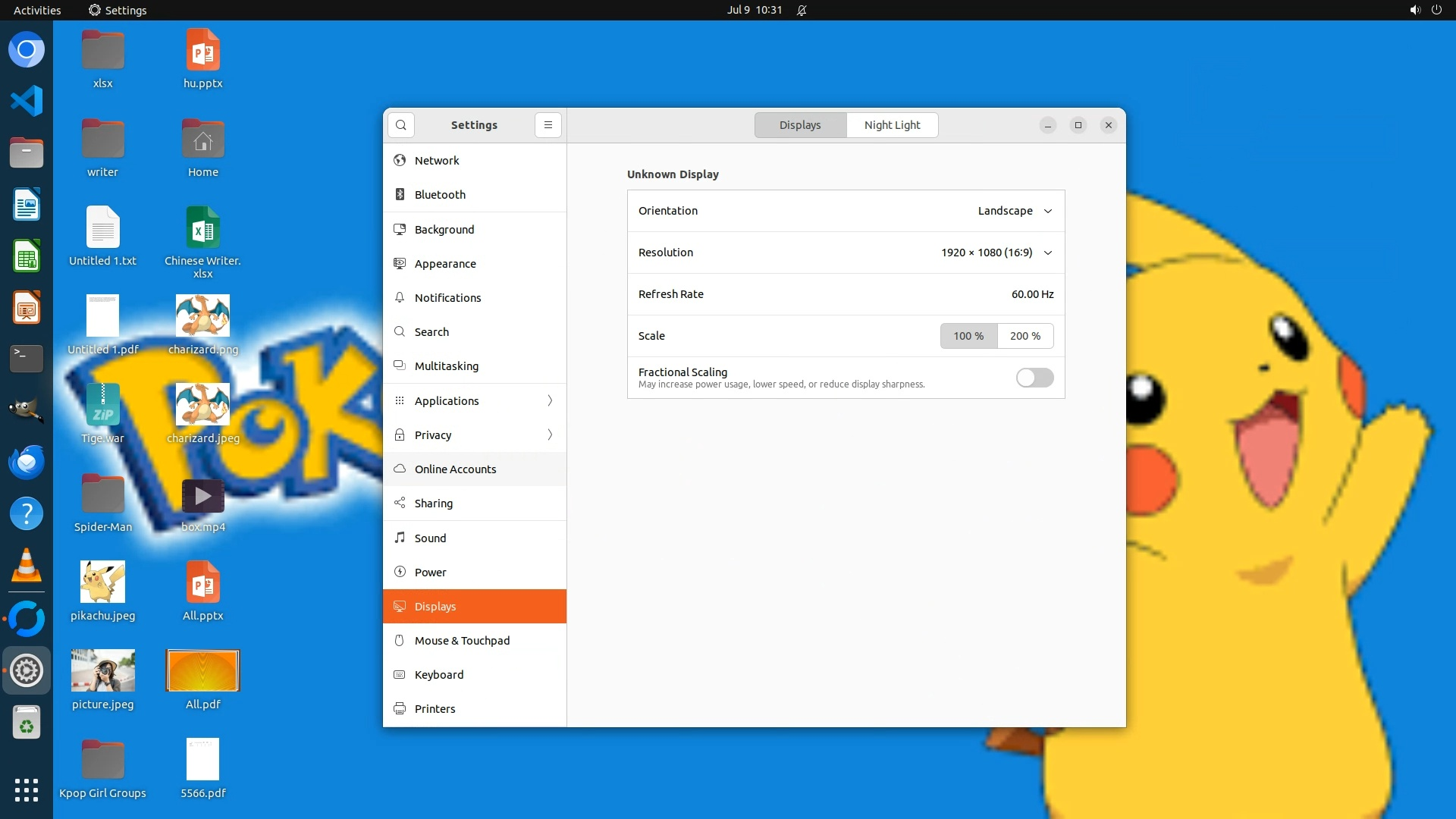Open the Notifications settings panel
The height and width of the screenshot is (819, 1456).
point(447,298)
